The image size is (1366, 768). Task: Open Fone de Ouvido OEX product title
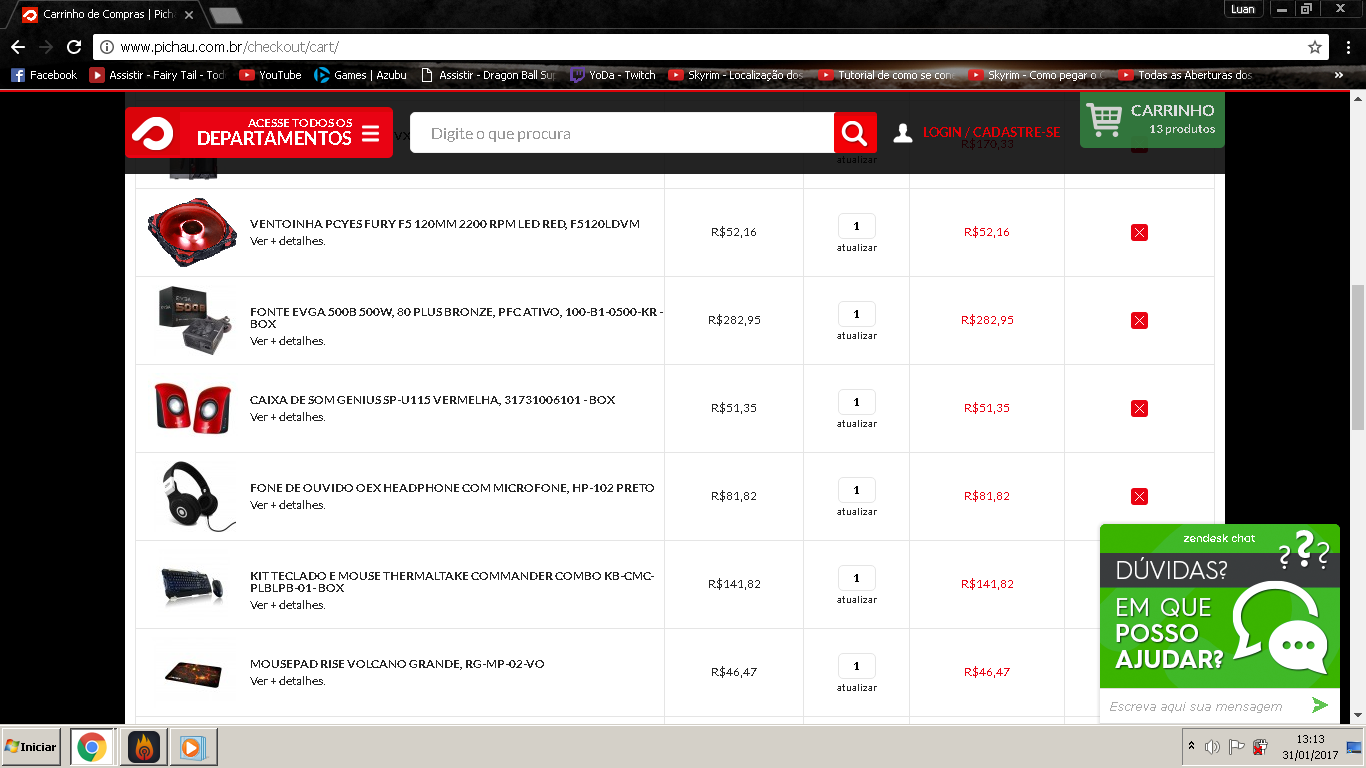[x=452, y=488]
